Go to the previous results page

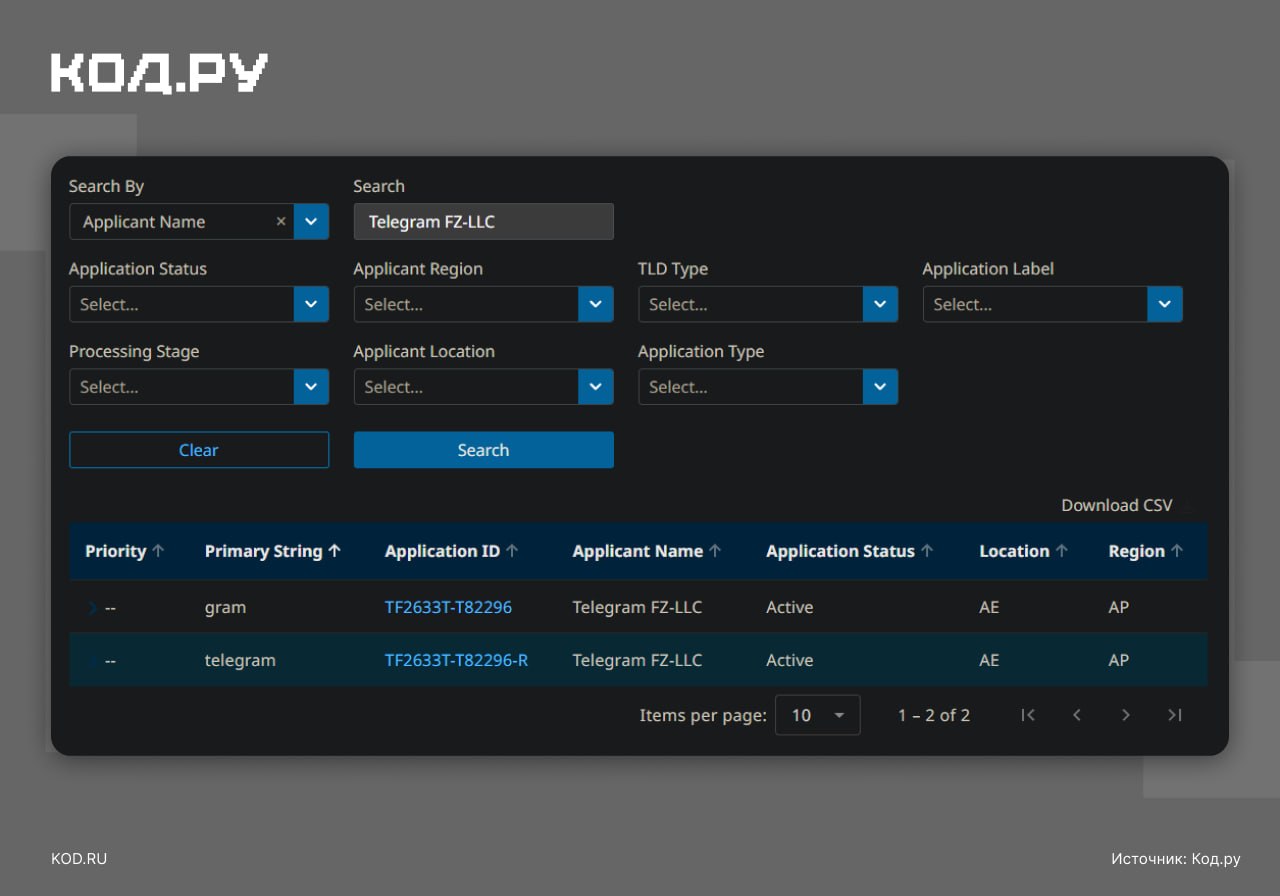(x=1077, y=715)
